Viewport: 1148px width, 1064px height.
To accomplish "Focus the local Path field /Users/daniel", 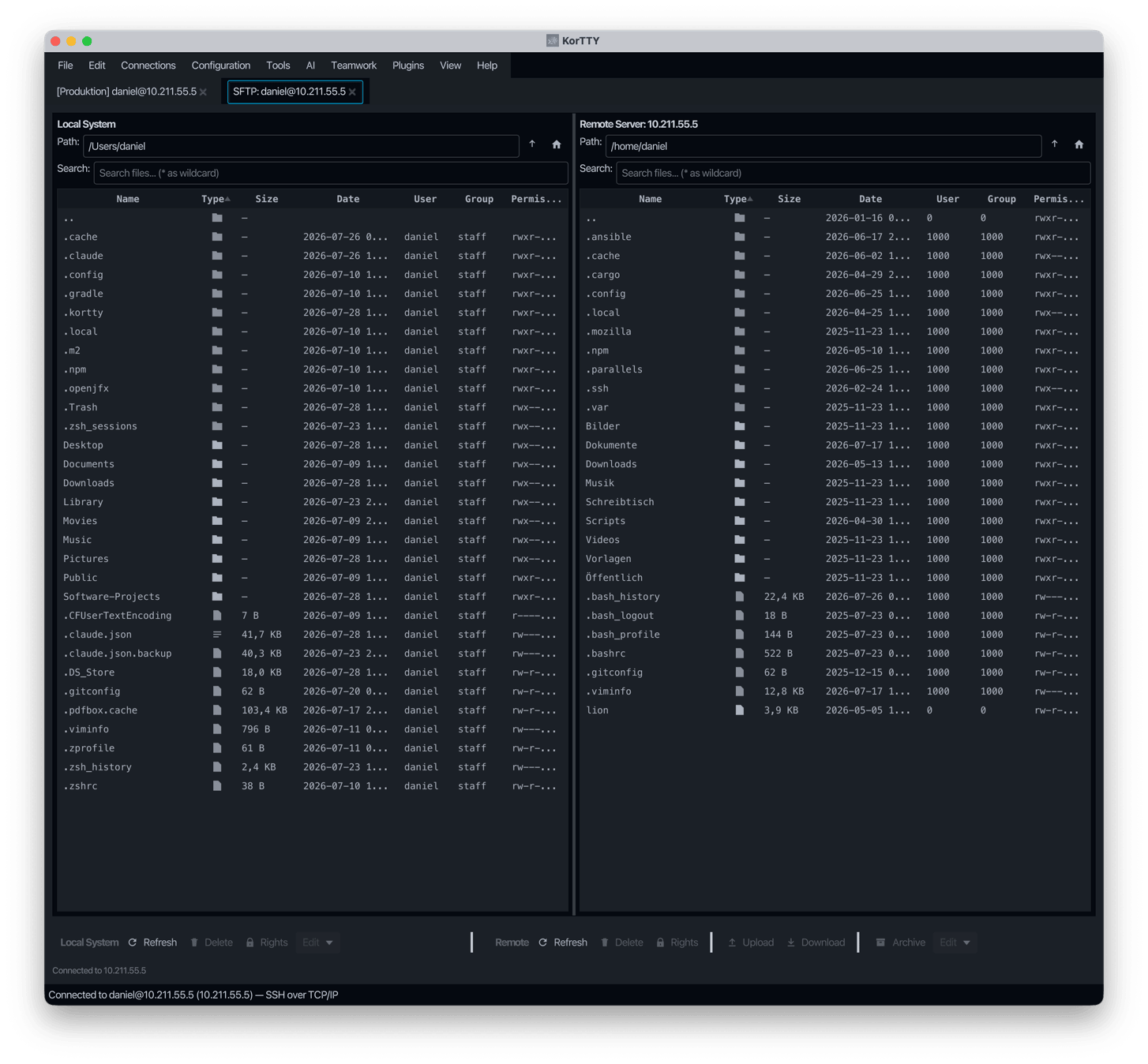I will pyautogui.click(x=301, y=146).
